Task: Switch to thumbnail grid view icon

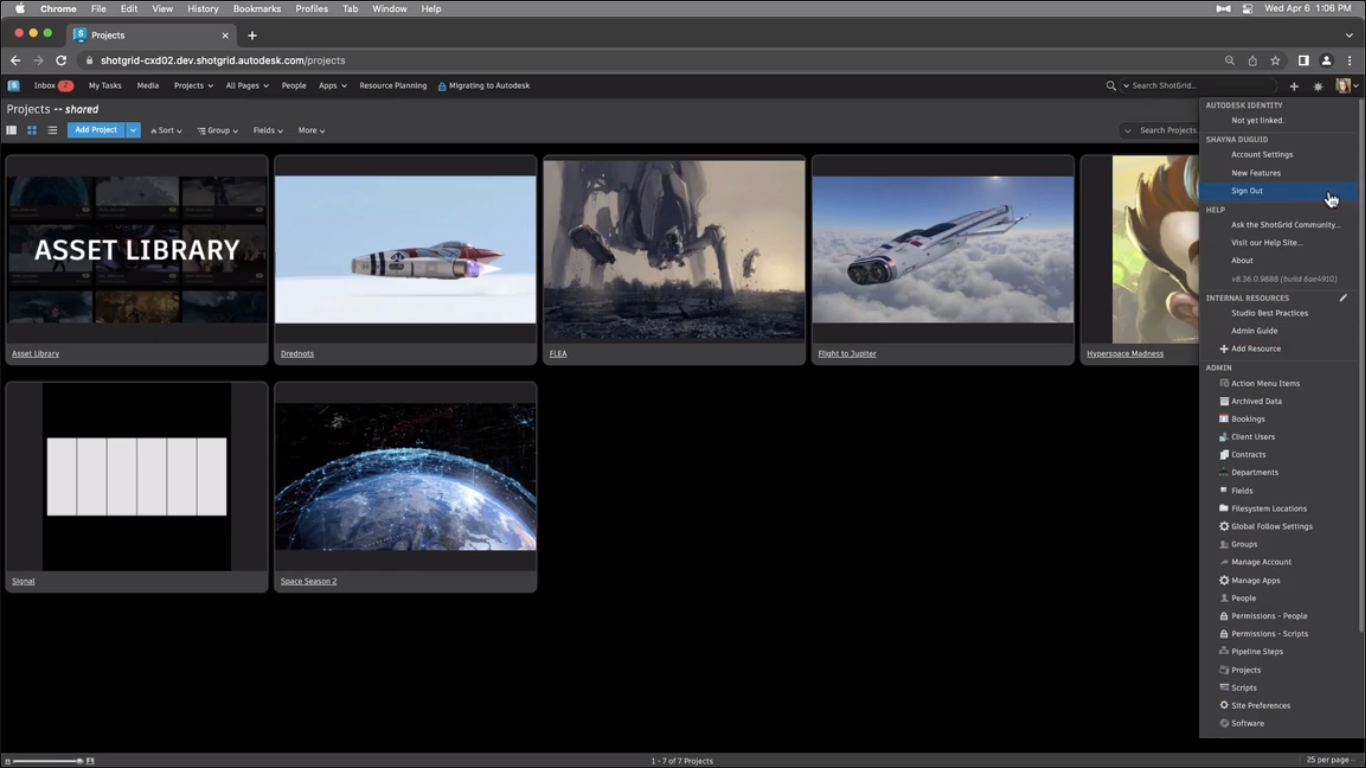Action: (x=32, y=130)
